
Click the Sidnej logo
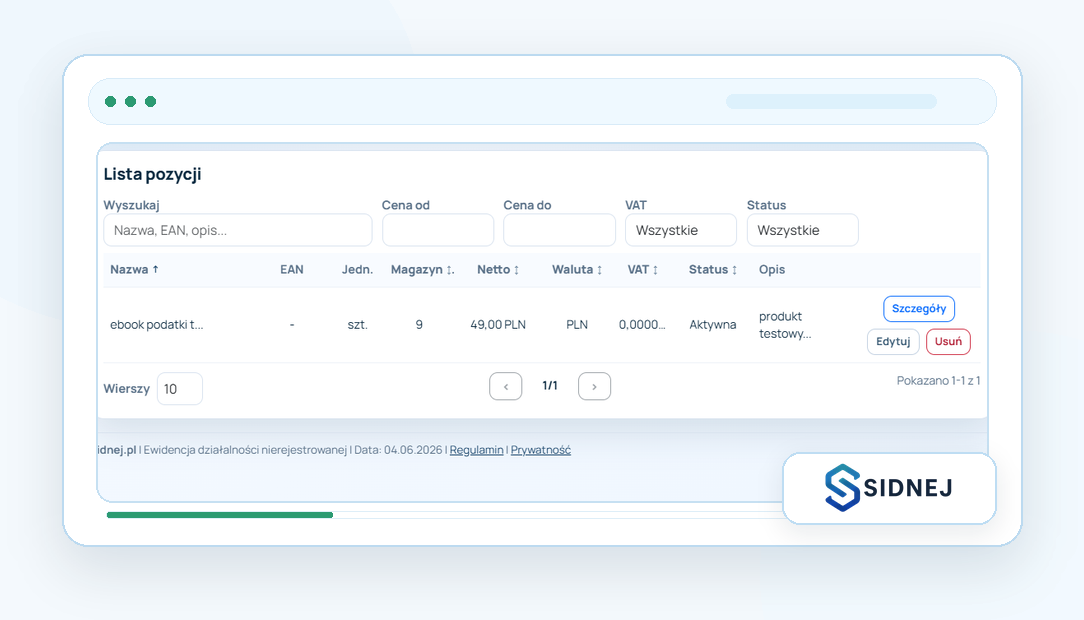click(889, 488)
